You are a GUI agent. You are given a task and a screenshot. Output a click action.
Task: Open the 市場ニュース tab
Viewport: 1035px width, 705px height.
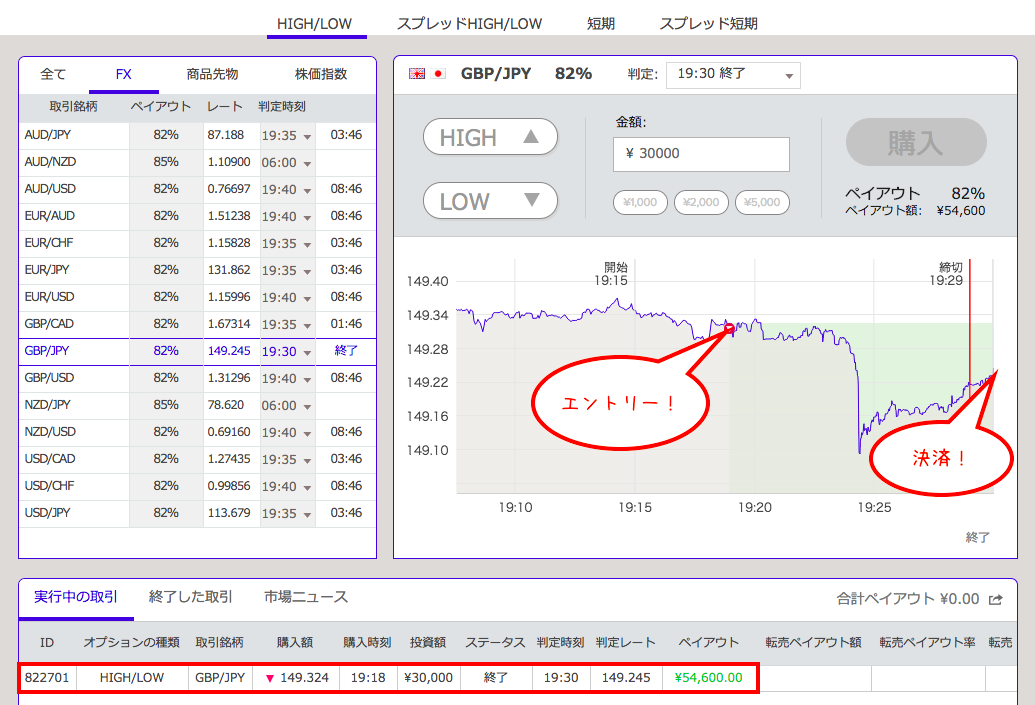306,597
